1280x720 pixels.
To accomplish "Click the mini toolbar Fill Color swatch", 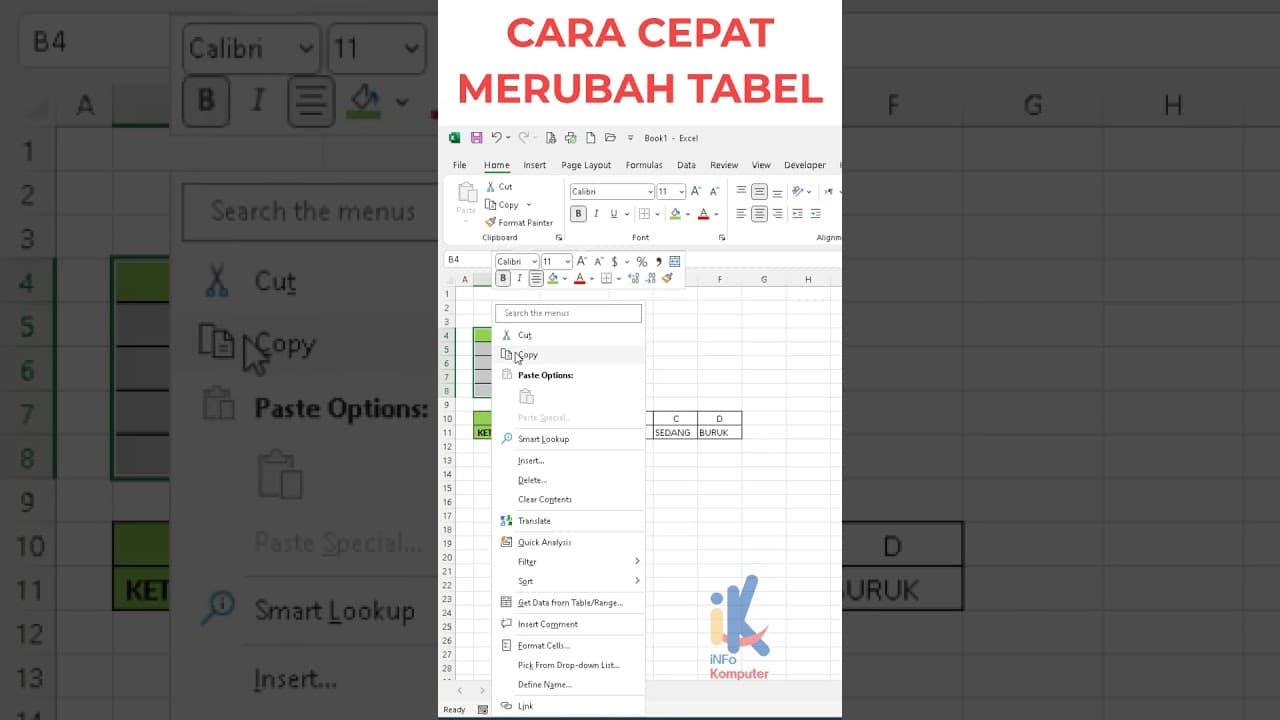I will [553, 279].
